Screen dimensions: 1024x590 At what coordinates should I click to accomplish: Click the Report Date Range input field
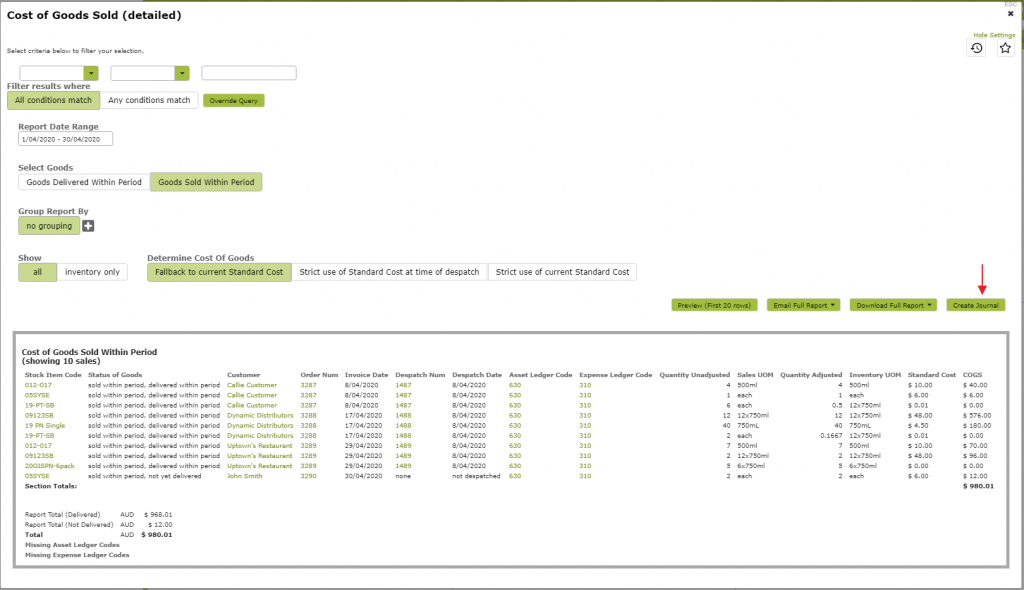click(x=64, y=139)
